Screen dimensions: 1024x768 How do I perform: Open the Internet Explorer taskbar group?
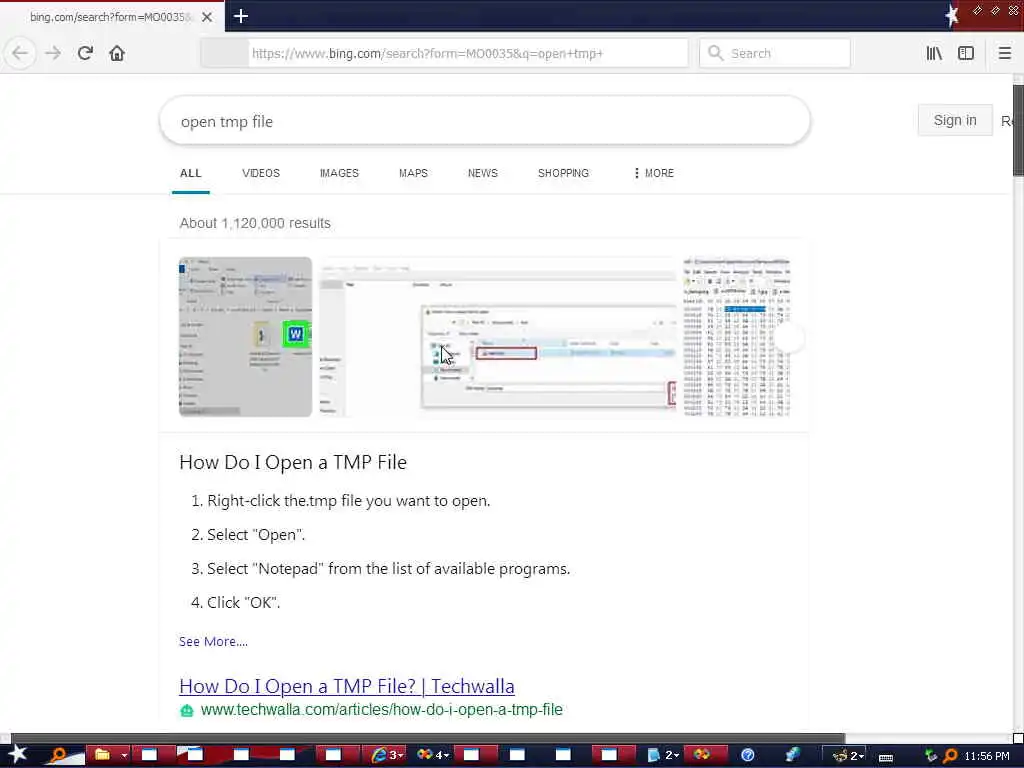coord(385,755)
